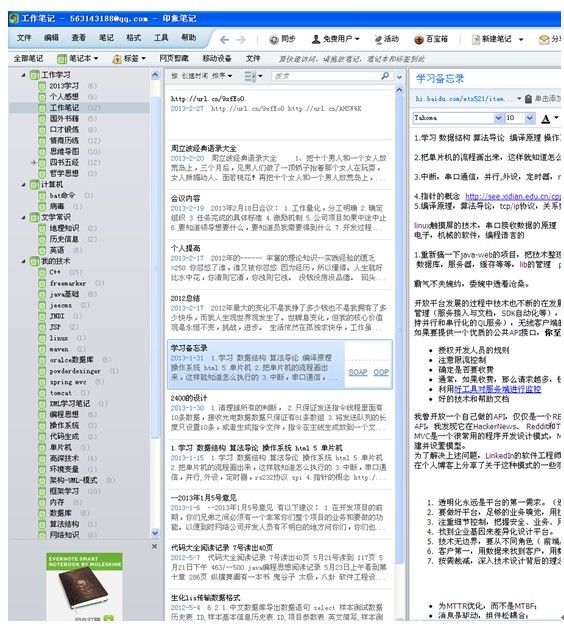
Task: Open the 历史信息 notebook
Action: pyautogui.click(x=64, y=239)
